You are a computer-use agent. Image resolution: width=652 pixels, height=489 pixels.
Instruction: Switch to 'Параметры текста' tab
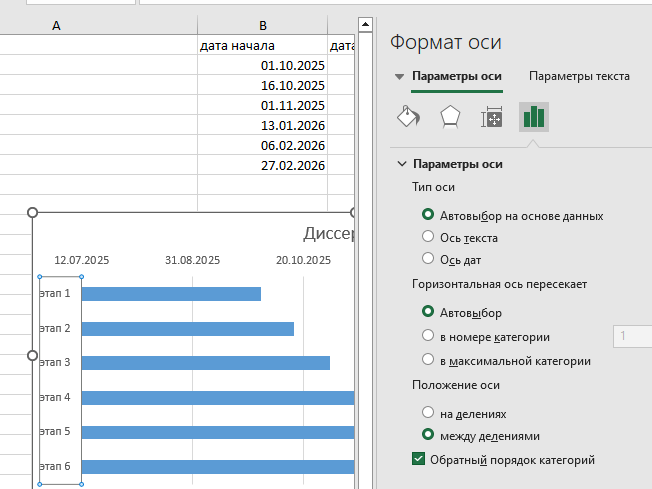click(x=579, y=76)
